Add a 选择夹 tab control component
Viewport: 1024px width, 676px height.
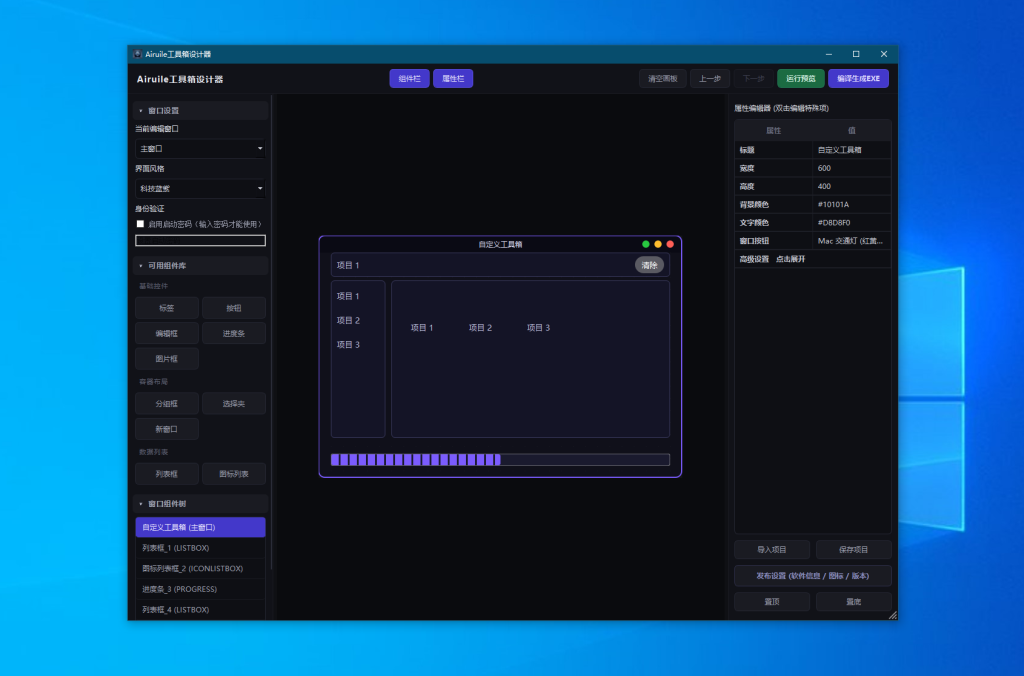pyautogui.click(x=234, y=404)
